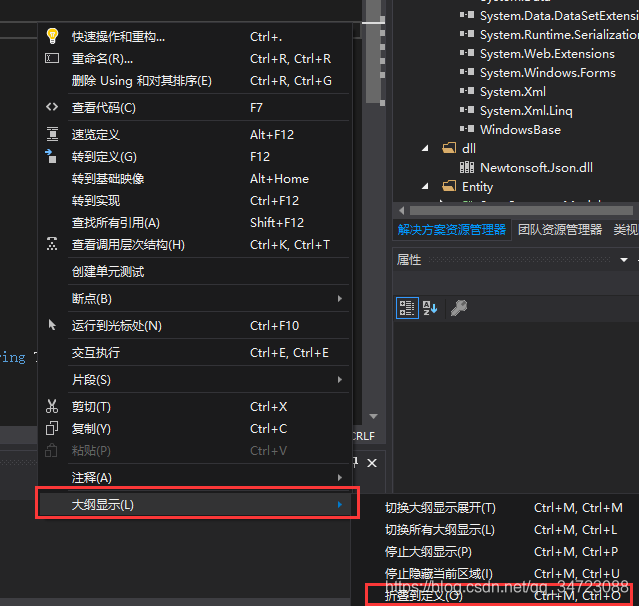Click the Peek Definition icon beside 速览定义
This screenshot has height=606, width=639.
pyautogui.click(x=52, y=134)
